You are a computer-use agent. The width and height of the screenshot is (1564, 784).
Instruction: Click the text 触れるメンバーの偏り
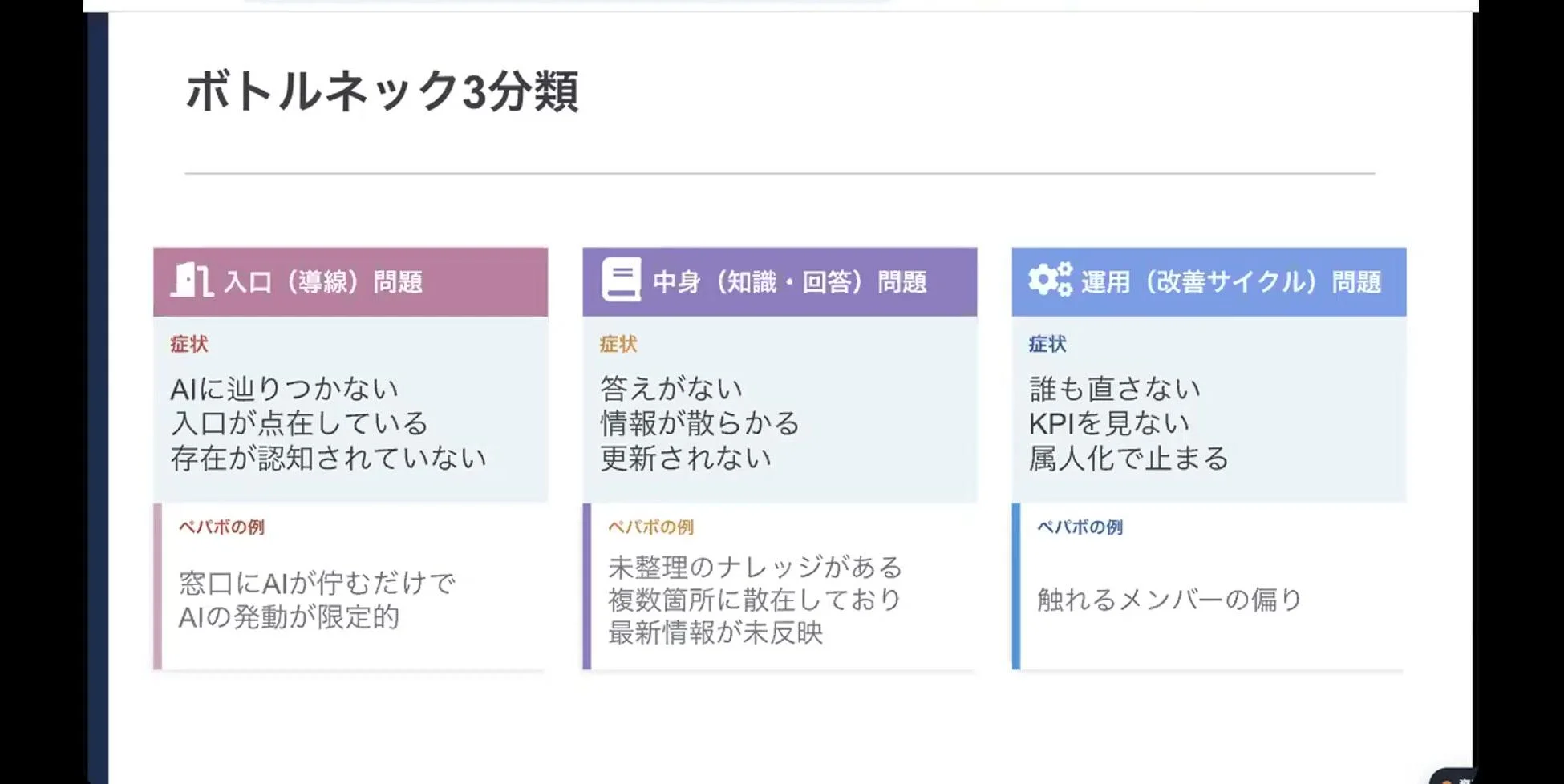tap(1169, 600)
